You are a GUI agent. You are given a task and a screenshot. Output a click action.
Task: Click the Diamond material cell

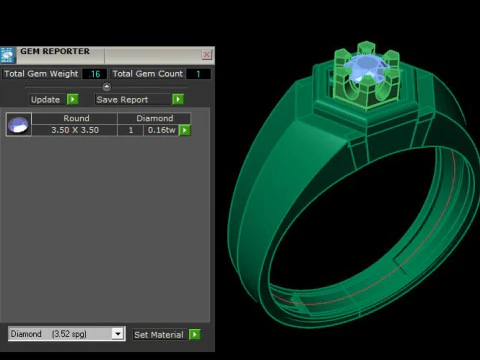point(155,118)
